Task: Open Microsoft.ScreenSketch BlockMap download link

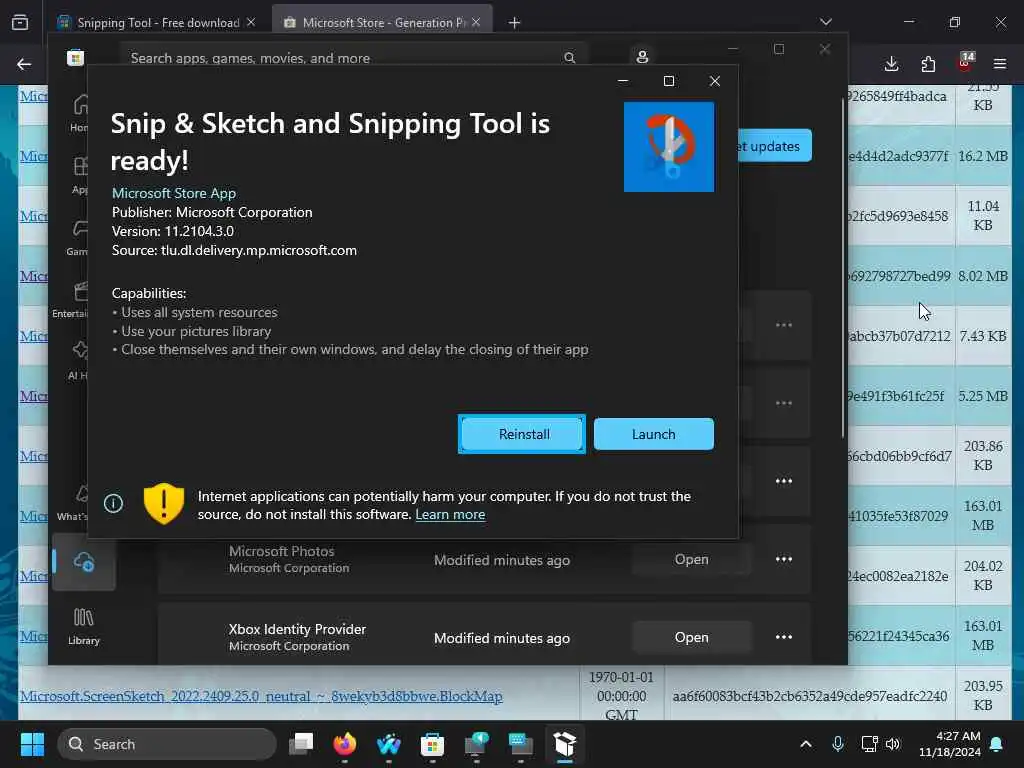Action: pos(261,696)
